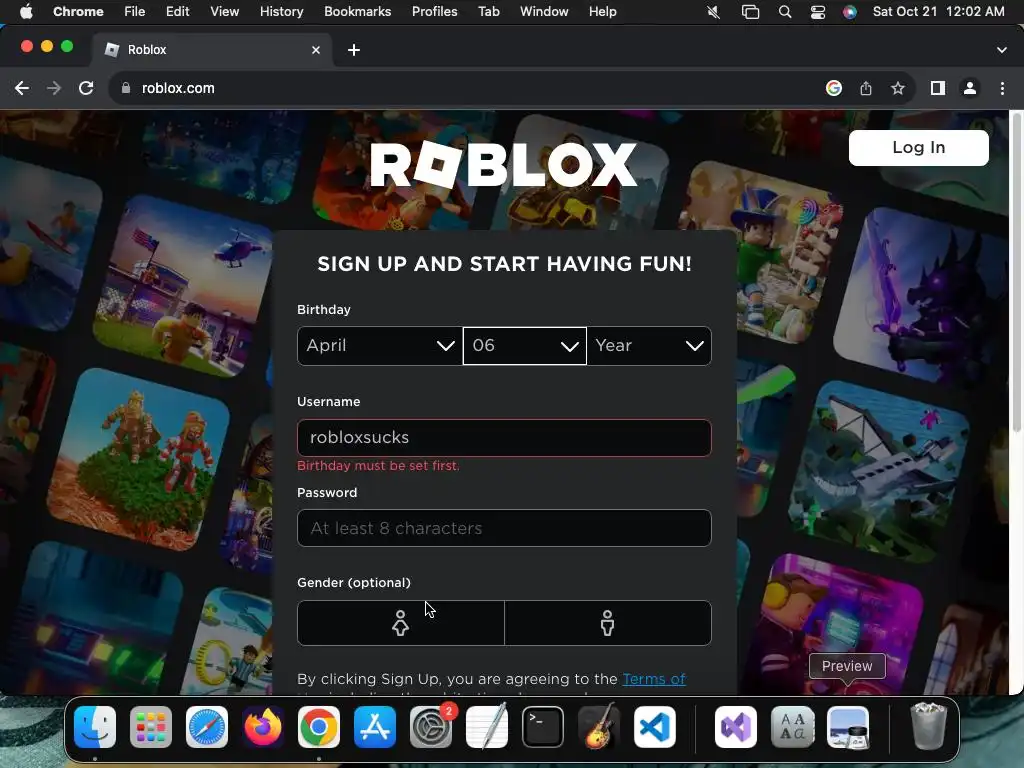
Task: Open Firefox from the Dock
Action: (263, 728)
